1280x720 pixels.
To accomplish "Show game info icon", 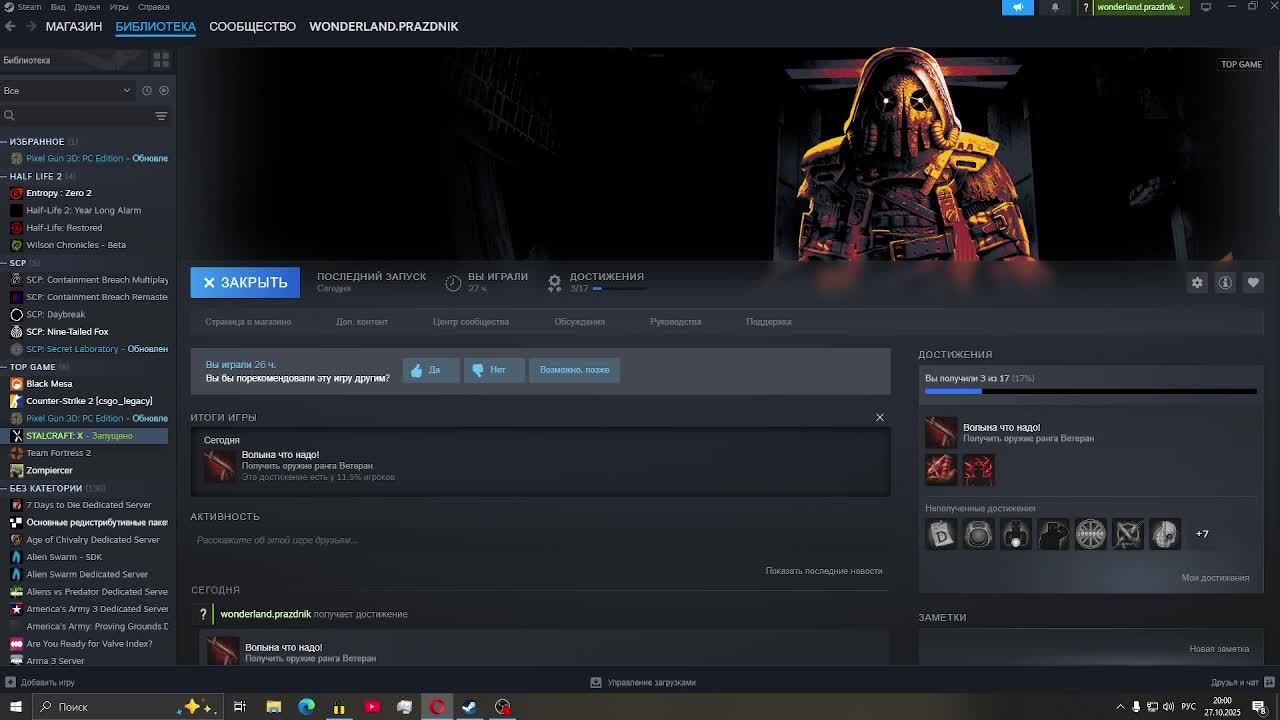I will point(1225,283).
